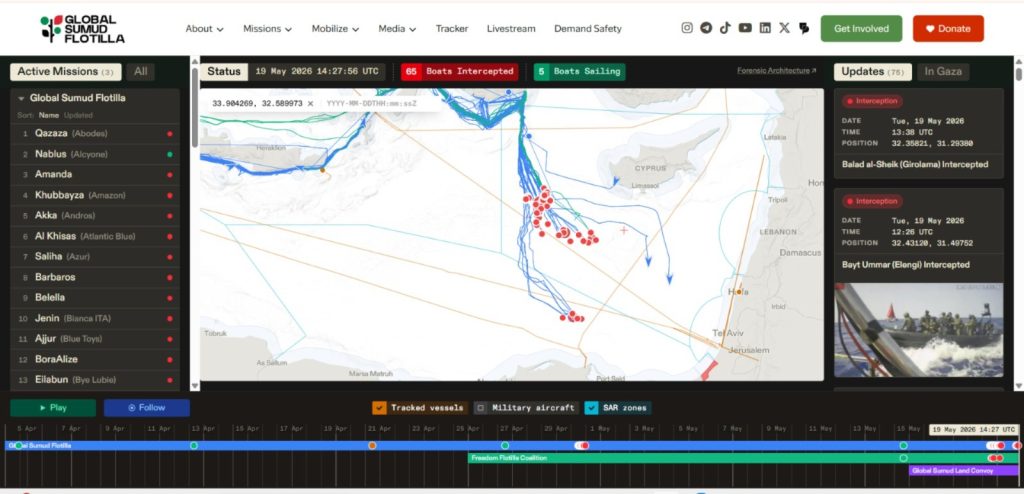This screenshot has height=494, width=1024.
Task: Switch the missions list to All
Action: 140,72
